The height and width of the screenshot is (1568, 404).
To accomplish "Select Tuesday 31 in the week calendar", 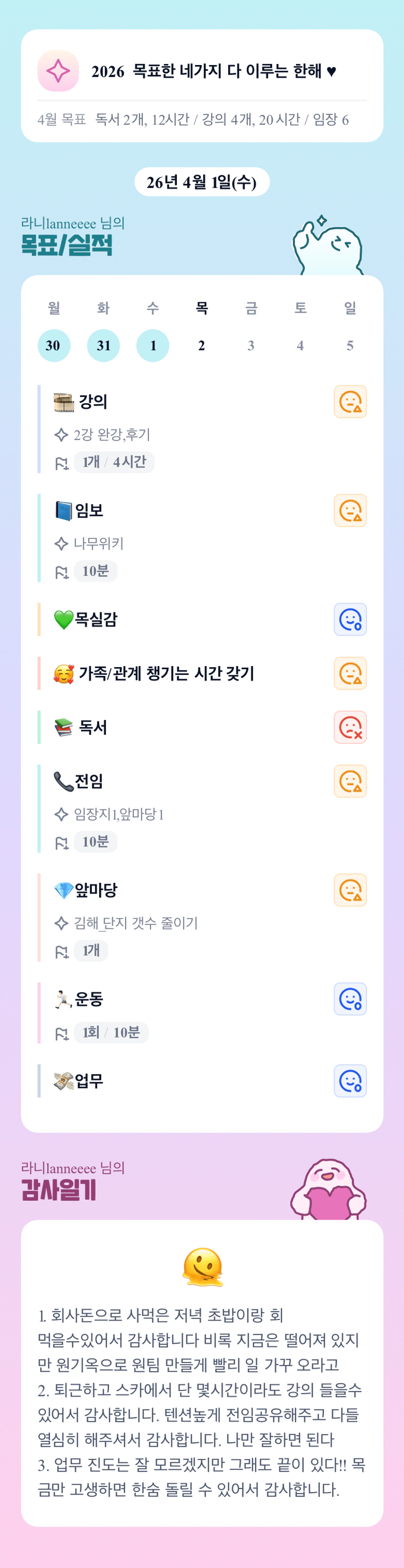I will click(104, 346).
